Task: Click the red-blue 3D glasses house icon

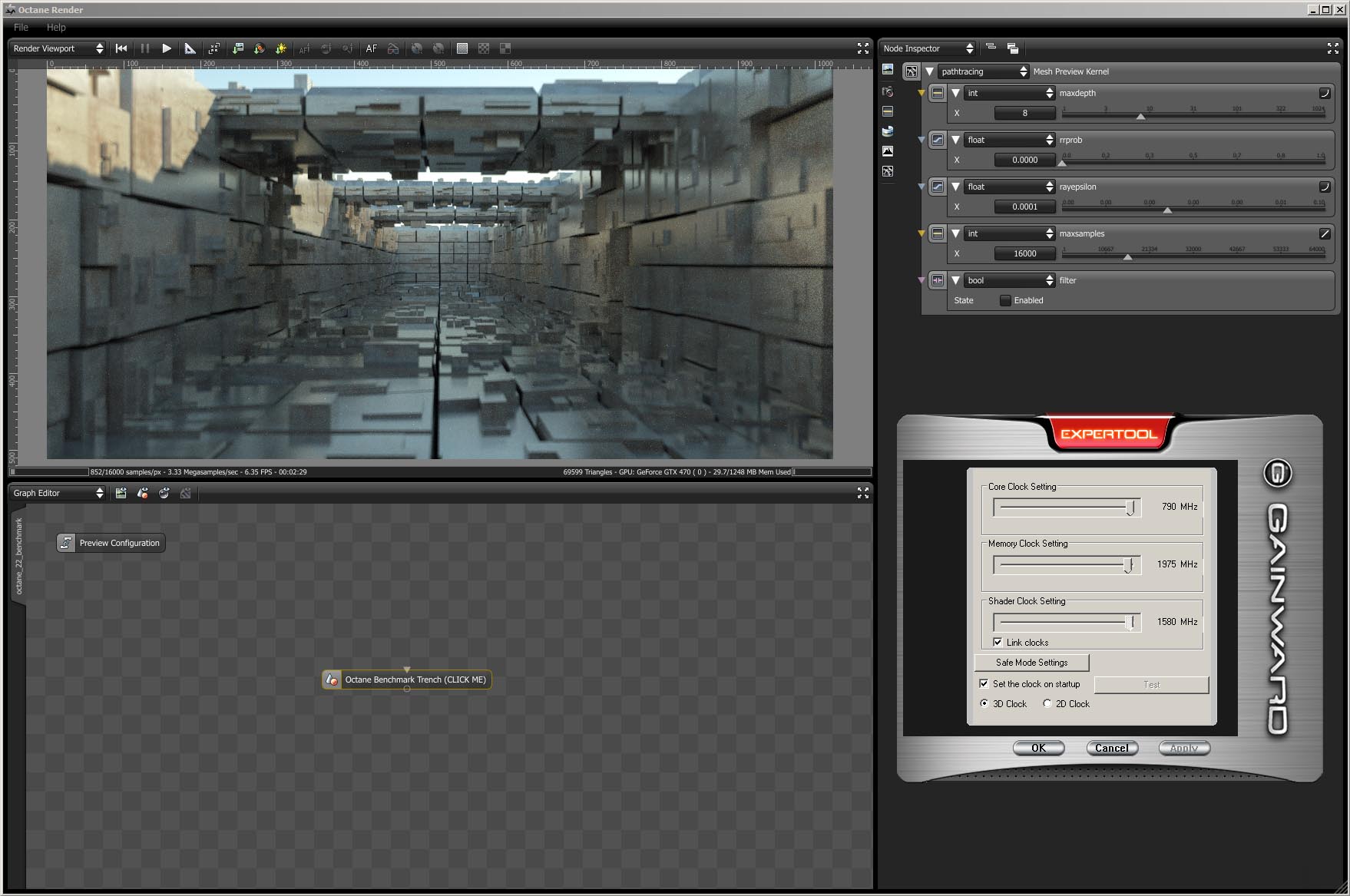Action: point(393,48)
